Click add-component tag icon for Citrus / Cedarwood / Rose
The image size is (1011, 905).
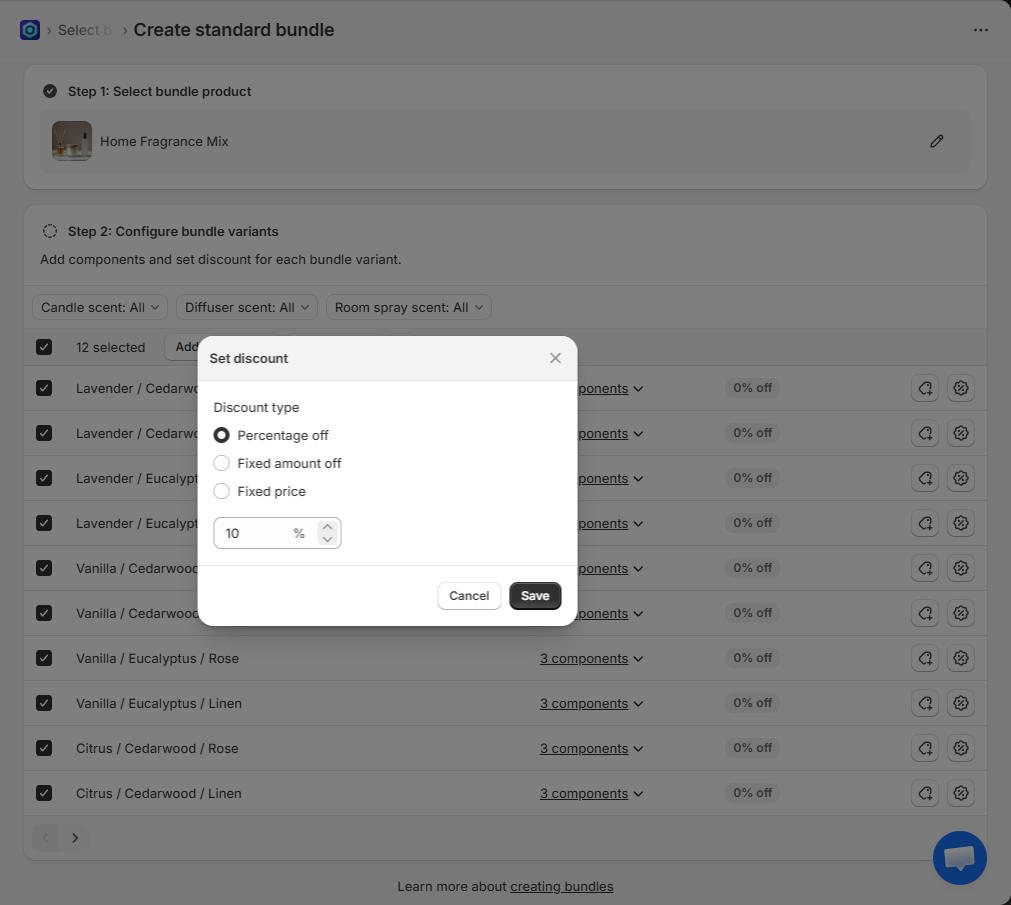click(x=925, y=748)
